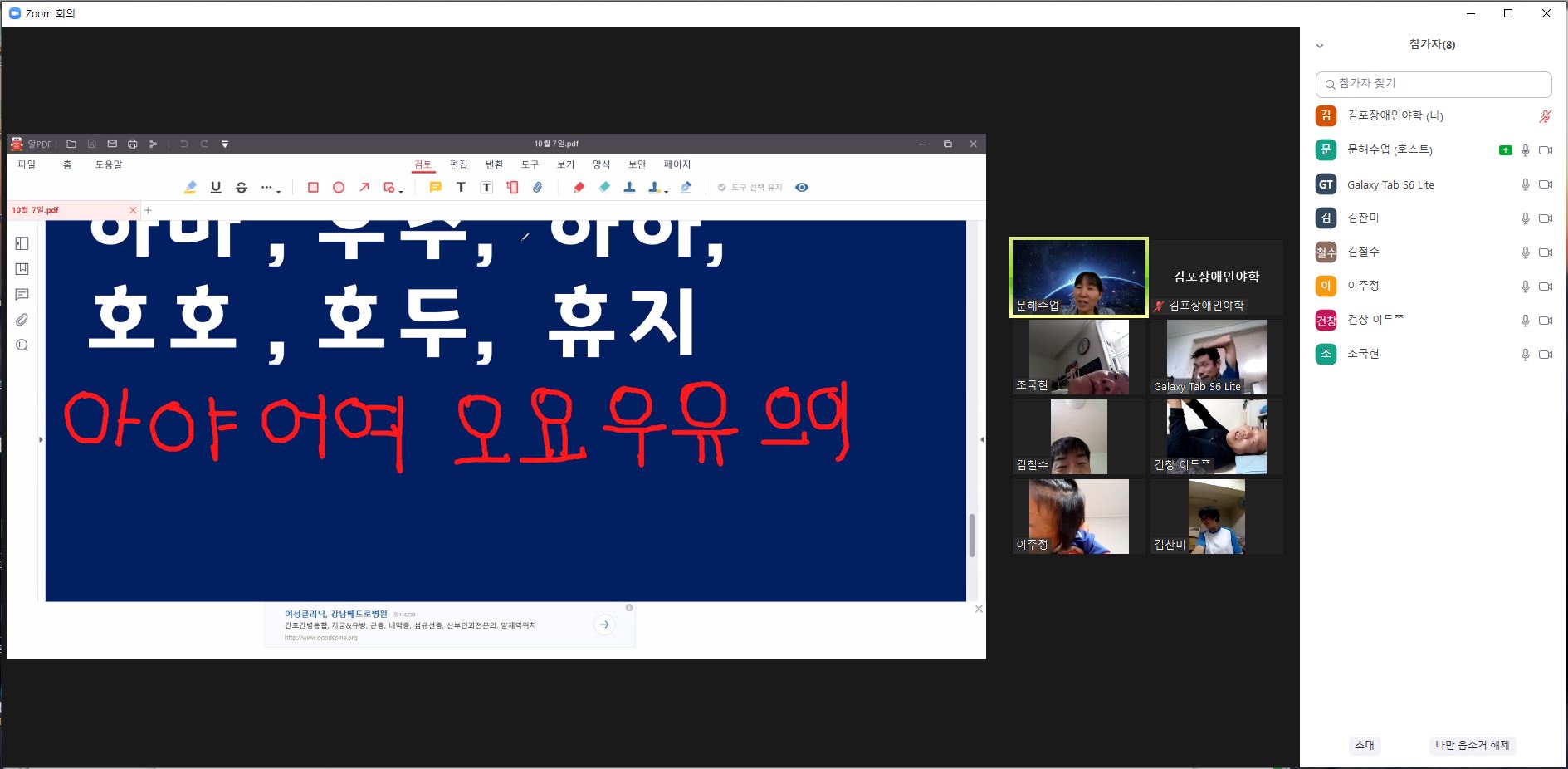The width and height of the screenshot is (1568, 769).
Task: Click the print icon in ALPDF title bar
Action: [132, 144]
